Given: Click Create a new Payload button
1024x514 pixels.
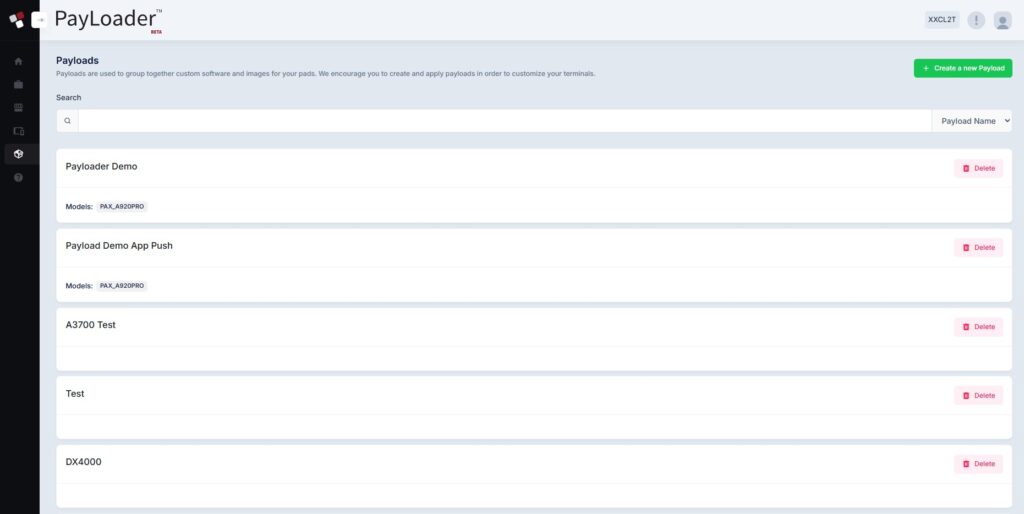Looking at the screenshot, I should [x=963, y=68].
